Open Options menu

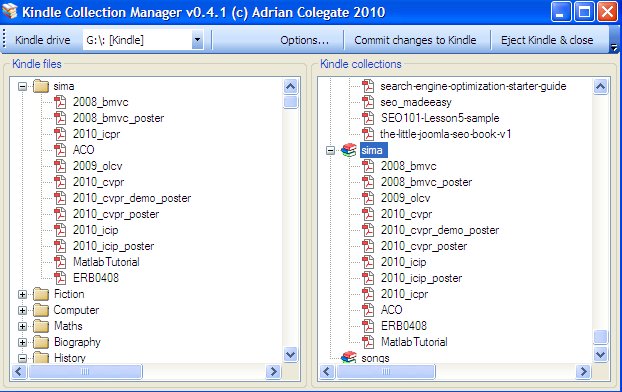(x=304, y=40)
